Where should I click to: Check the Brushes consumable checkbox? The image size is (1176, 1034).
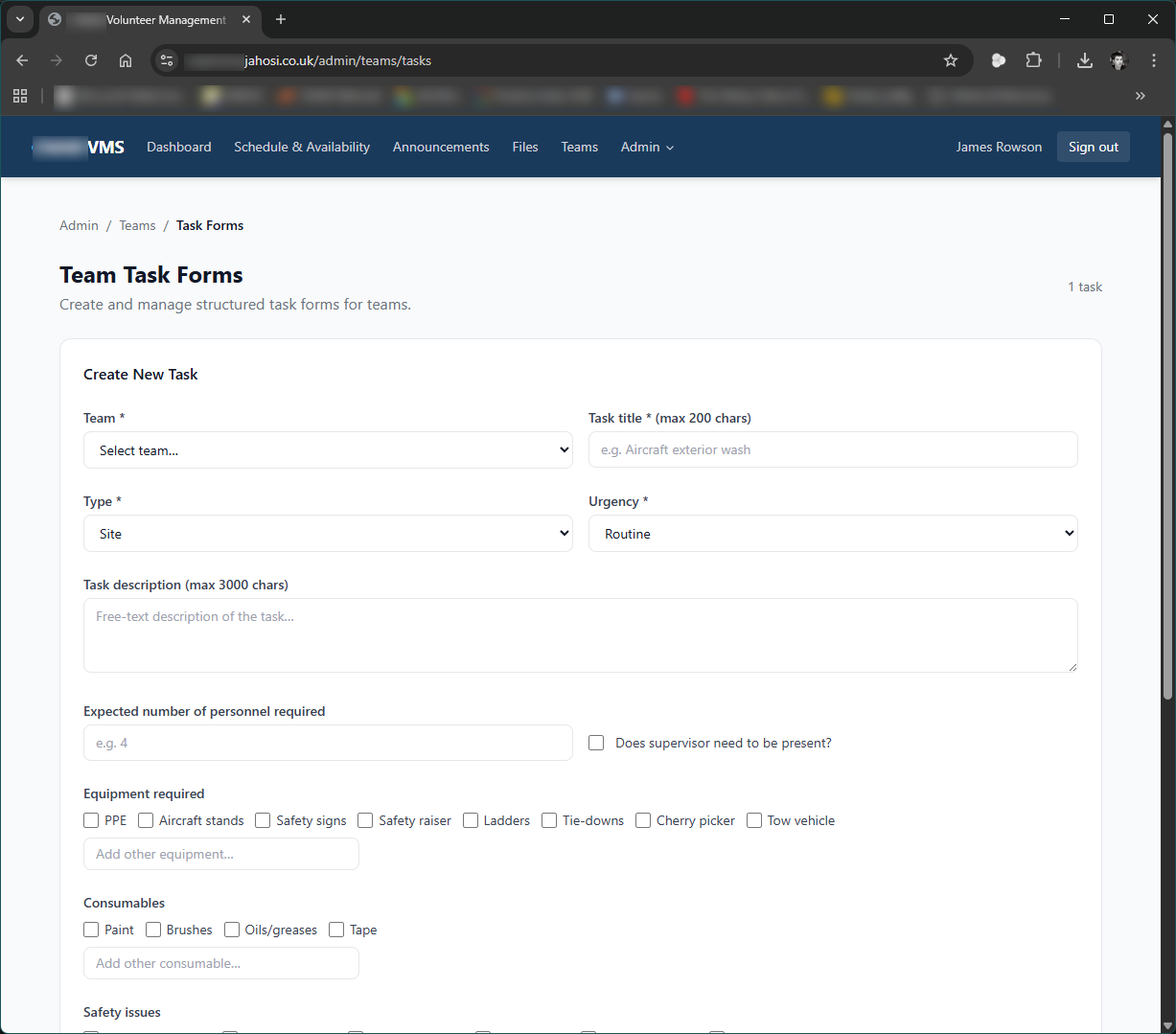coord(153,930)
